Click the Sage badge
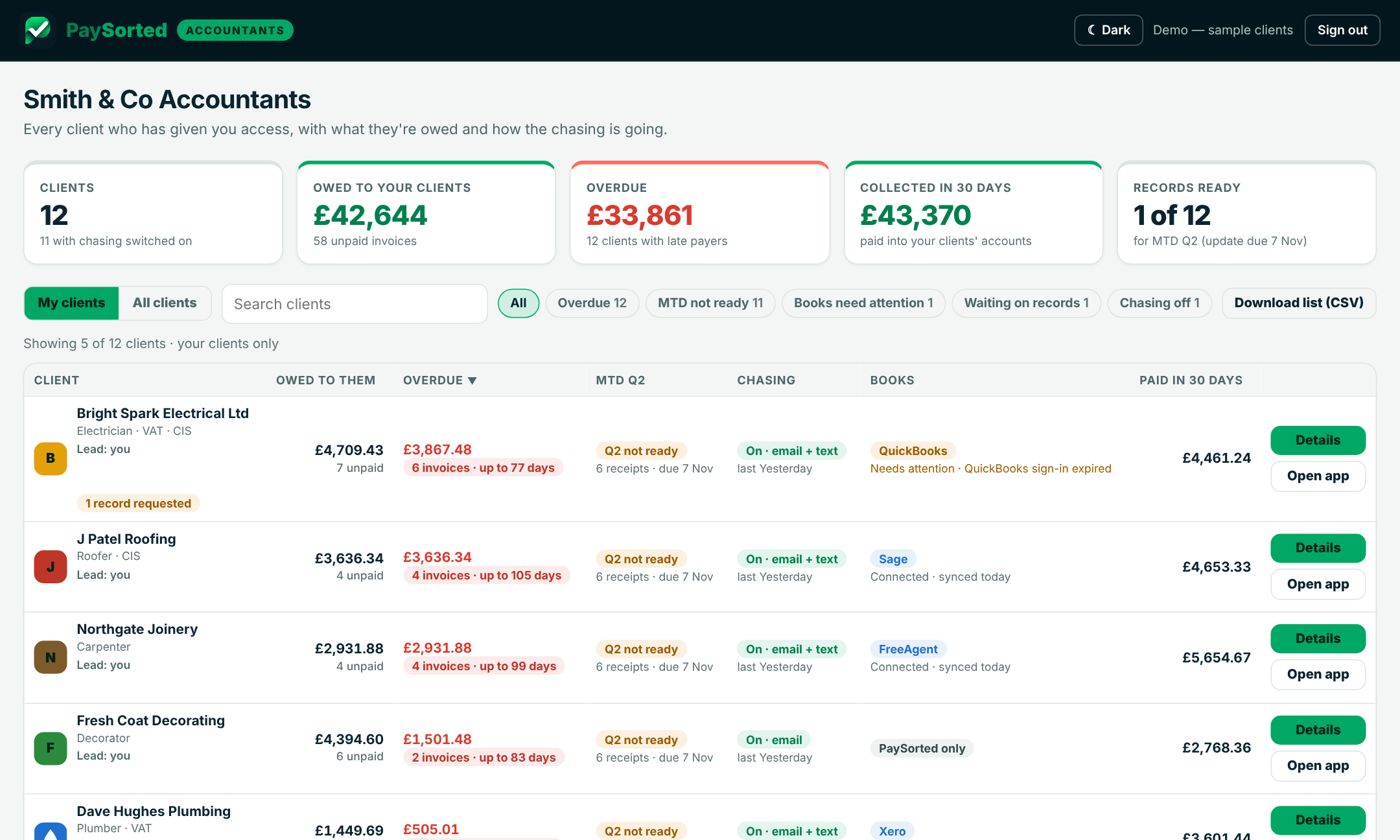Image resolution: width=1400 pixels, height=840 pixels. point(893,559)
